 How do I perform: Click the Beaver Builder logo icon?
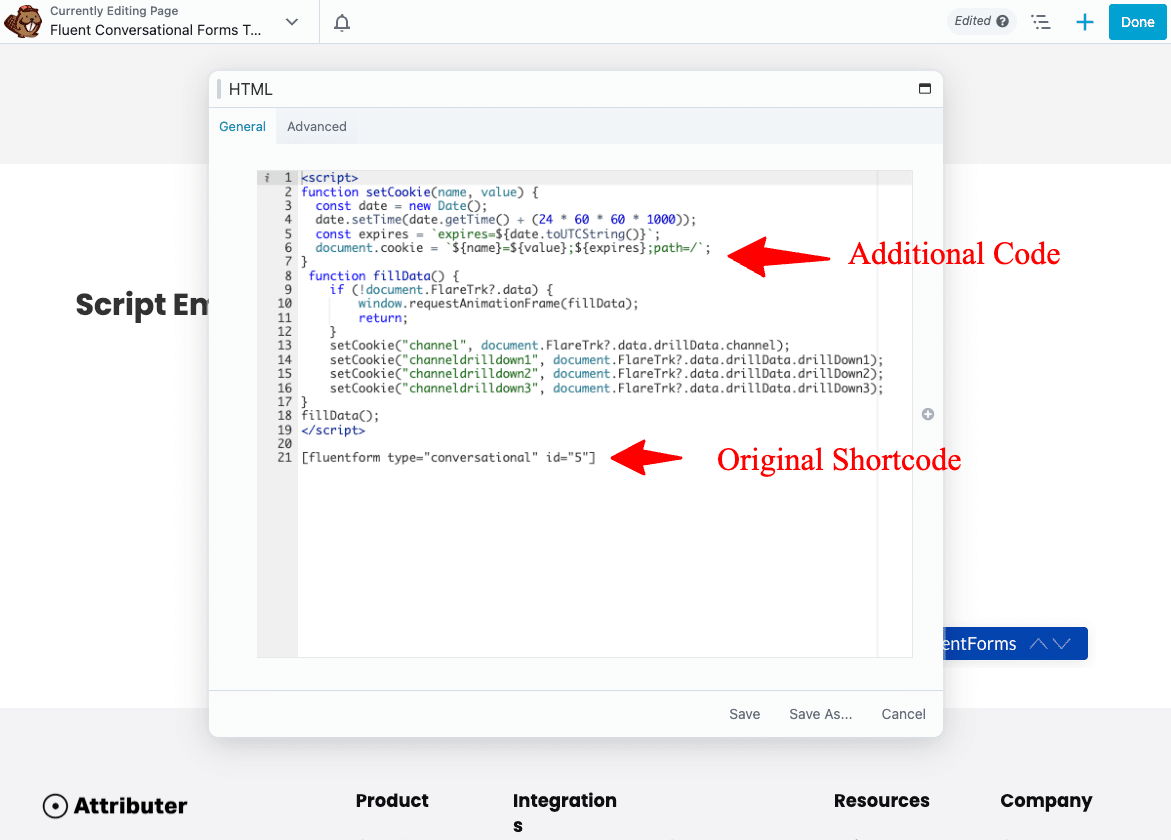click(22, 21)
